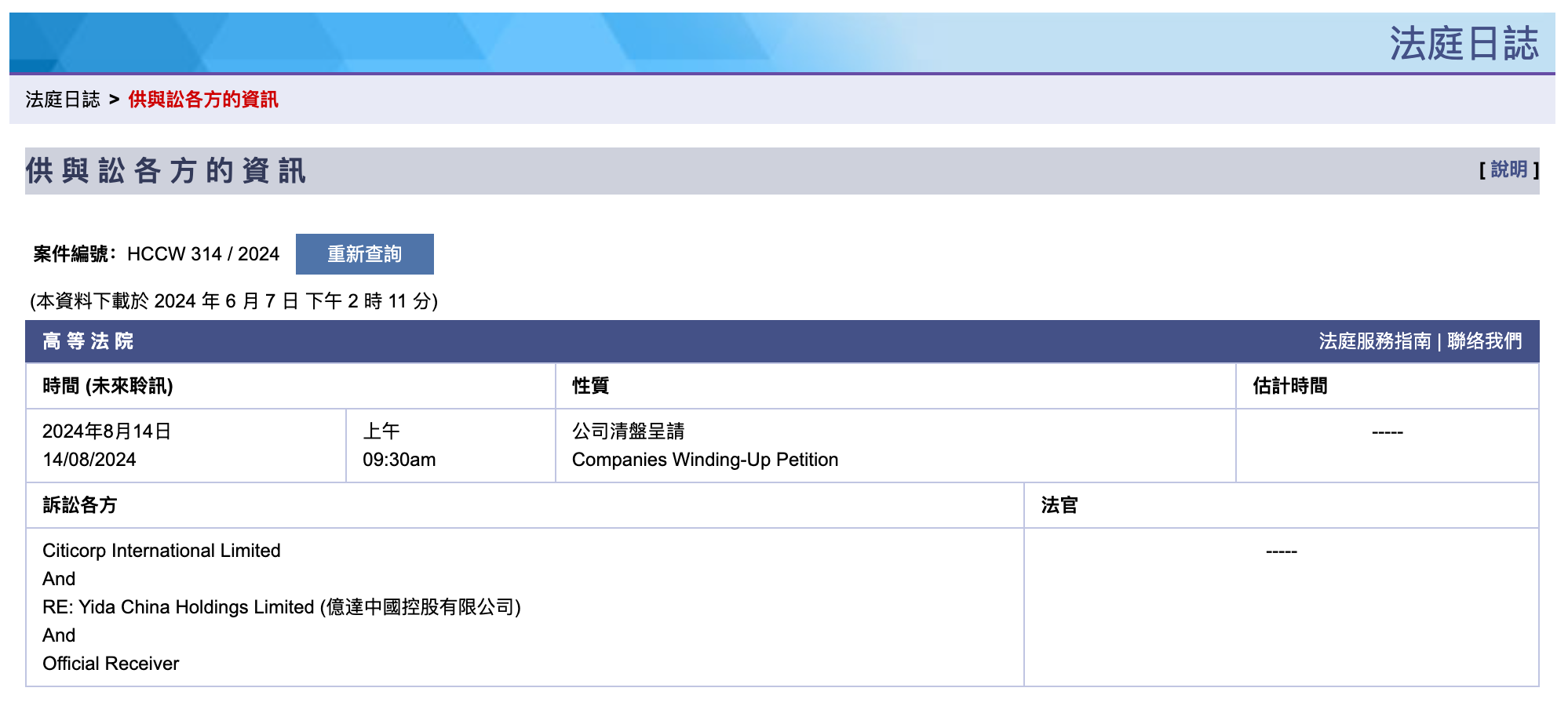Click the 時間 (未來聆訊) column header

(x=108, y=386)
